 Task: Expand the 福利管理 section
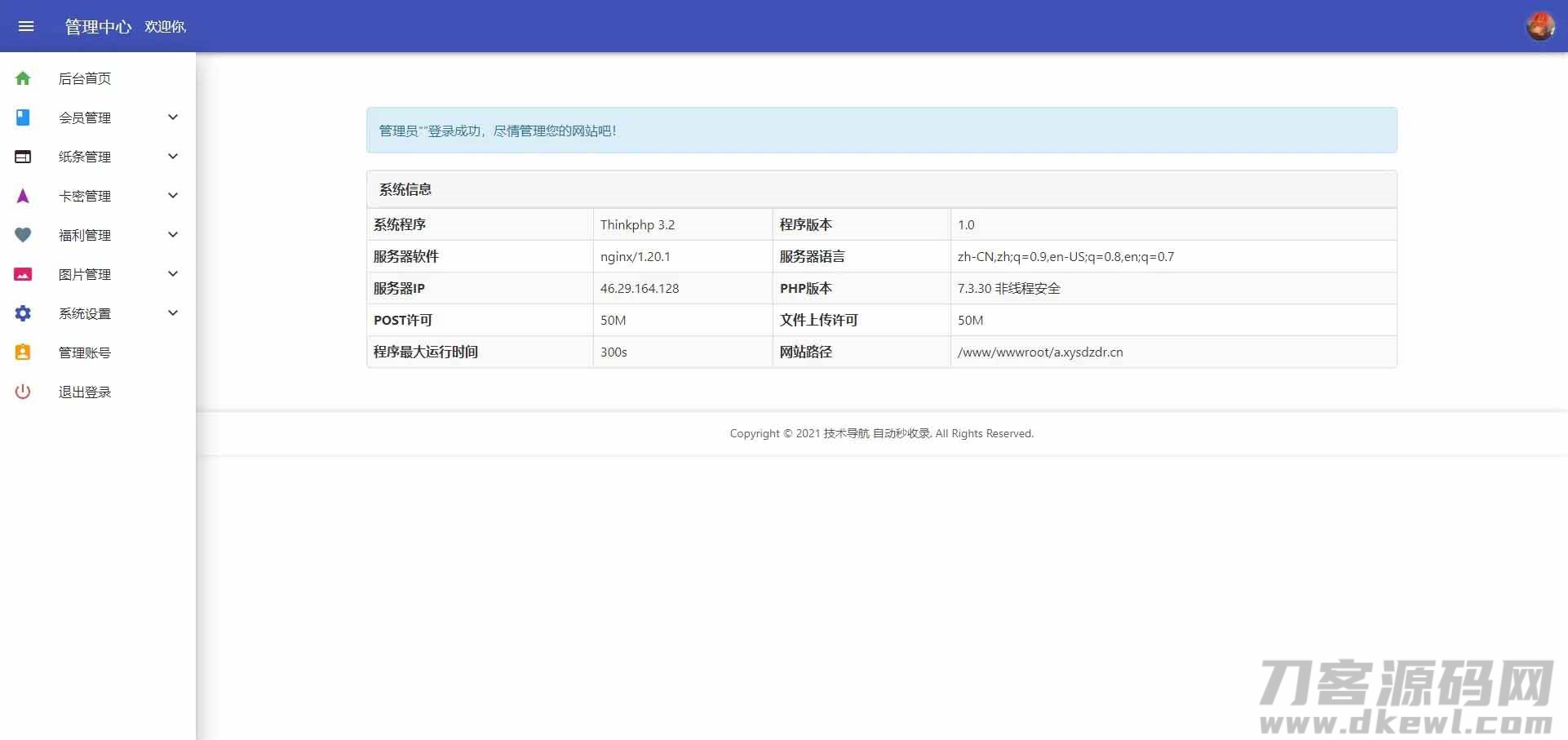[x=172, y=235]
